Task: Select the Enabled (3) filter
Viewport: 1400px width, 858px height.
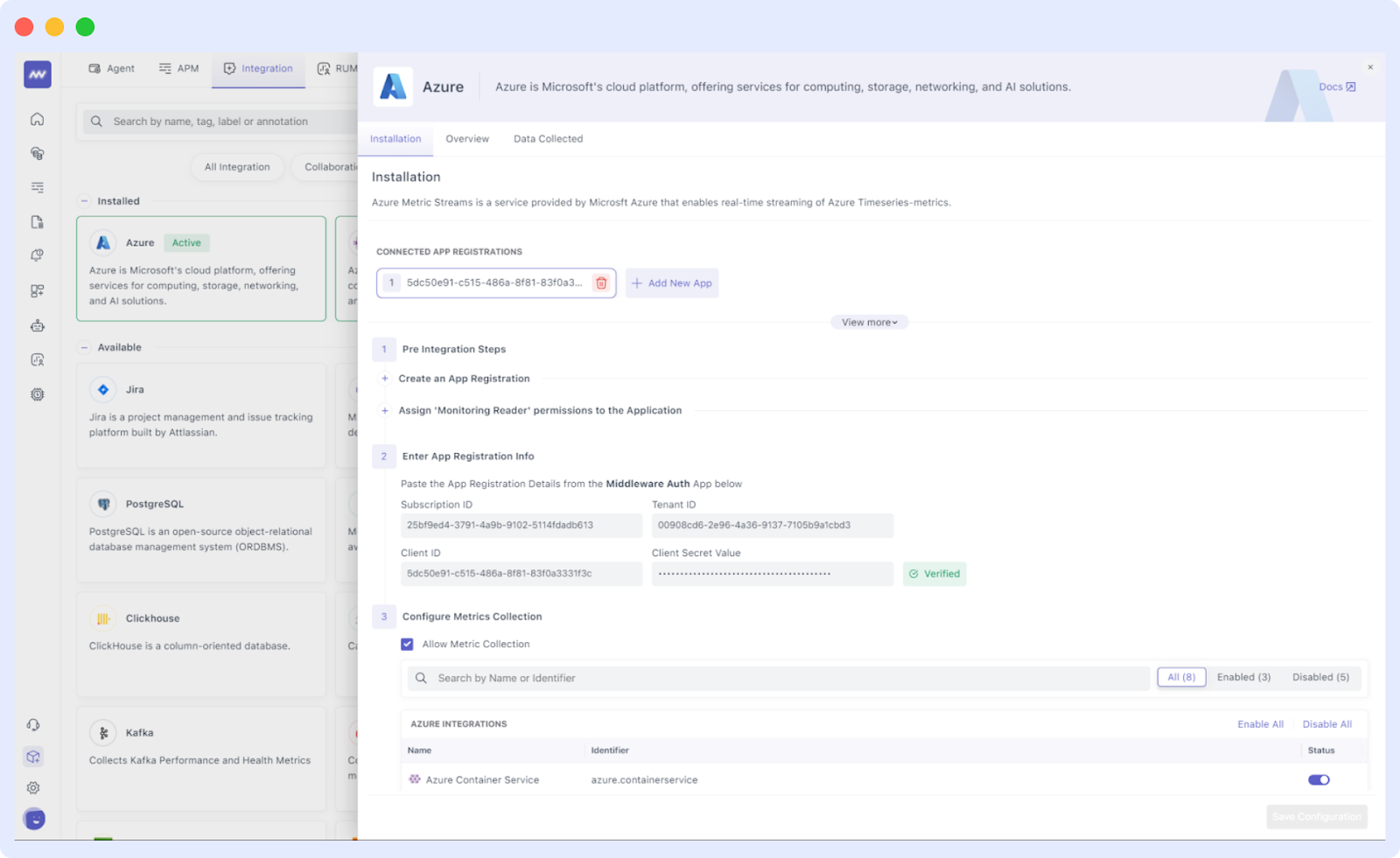Action: [1242, 677]
